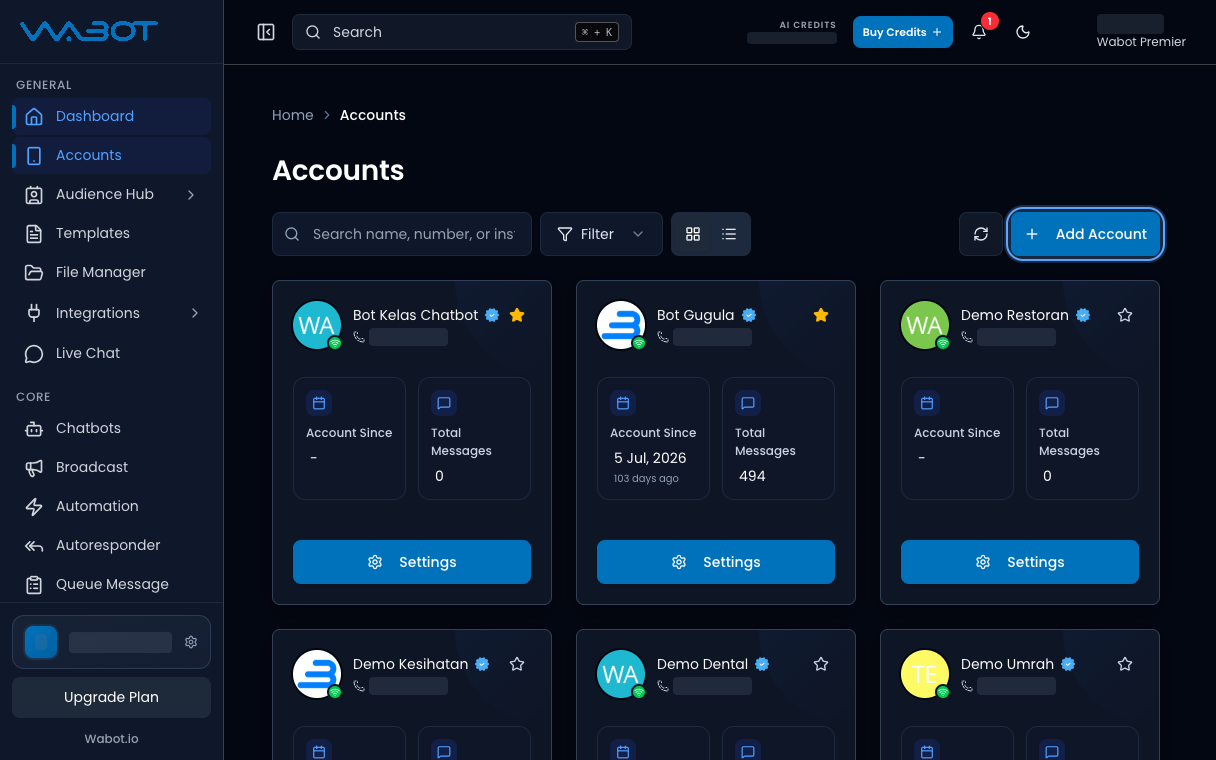Click calendar icon in Bot Gugula card
Image resolution: width=1216 pixels, height=760 pixels.
point(623,403)
